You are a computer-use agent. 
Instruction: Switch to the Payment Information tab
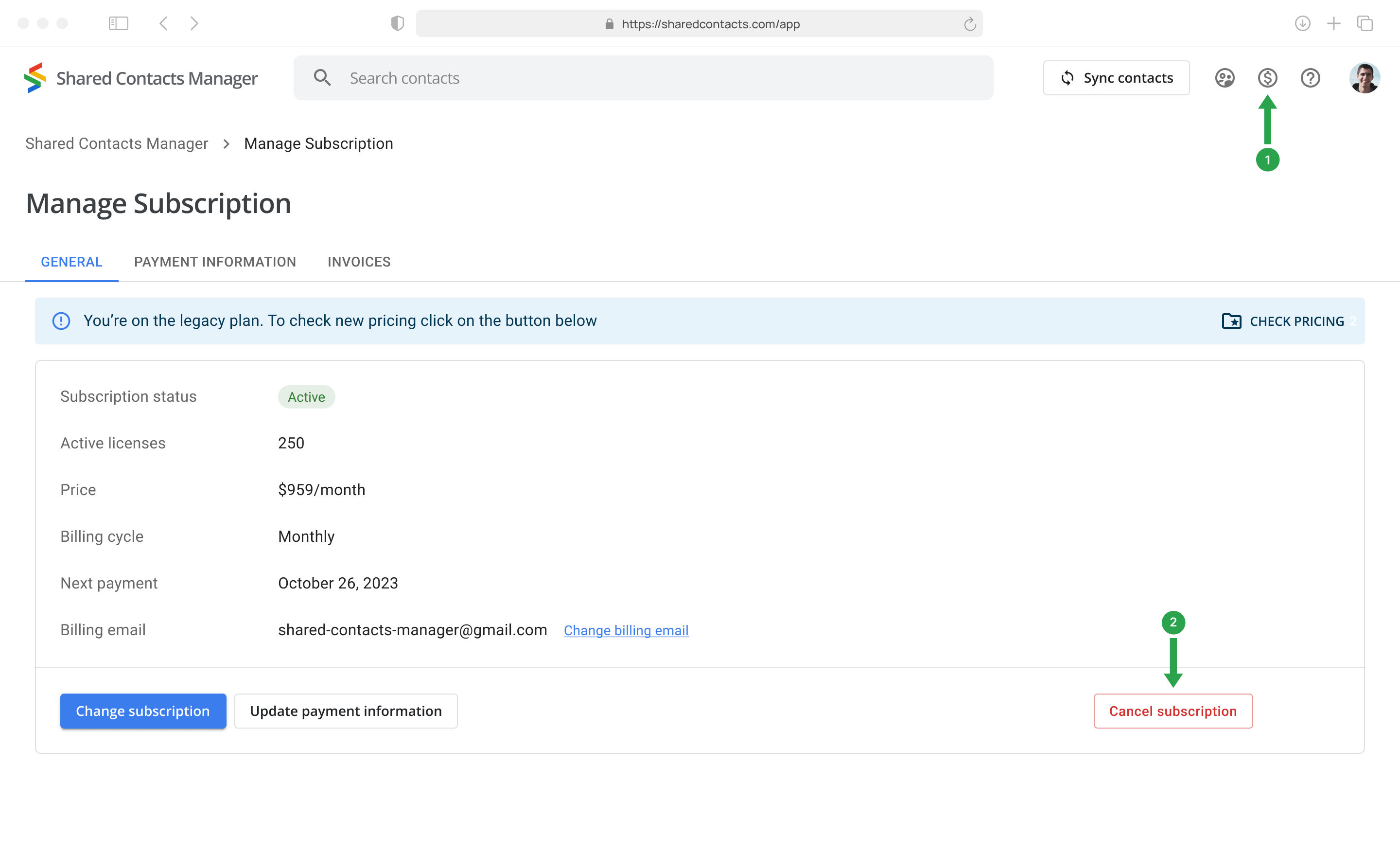tap(215, 262)
